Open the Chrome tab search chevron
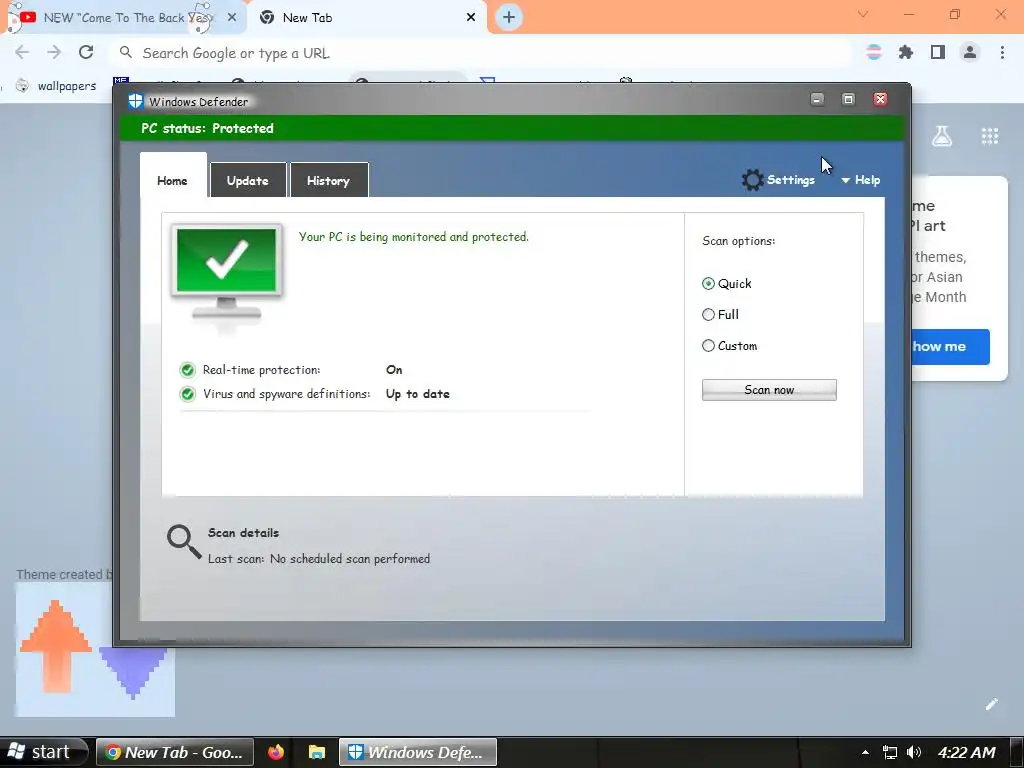Viewport: 1024px width, 768px height. 863,14
